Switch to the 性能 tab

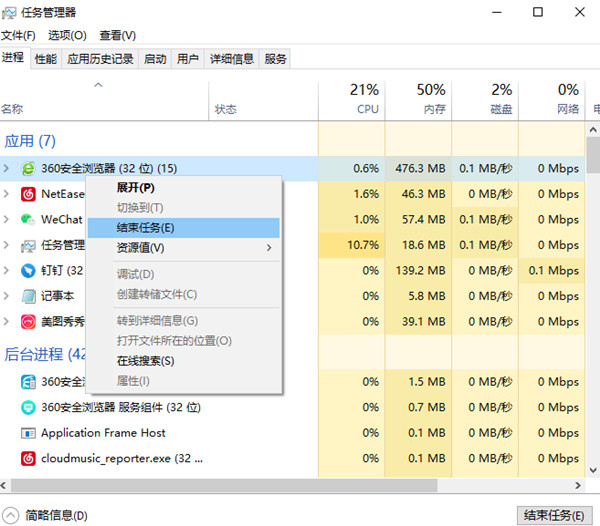click(x=46, y=59)
